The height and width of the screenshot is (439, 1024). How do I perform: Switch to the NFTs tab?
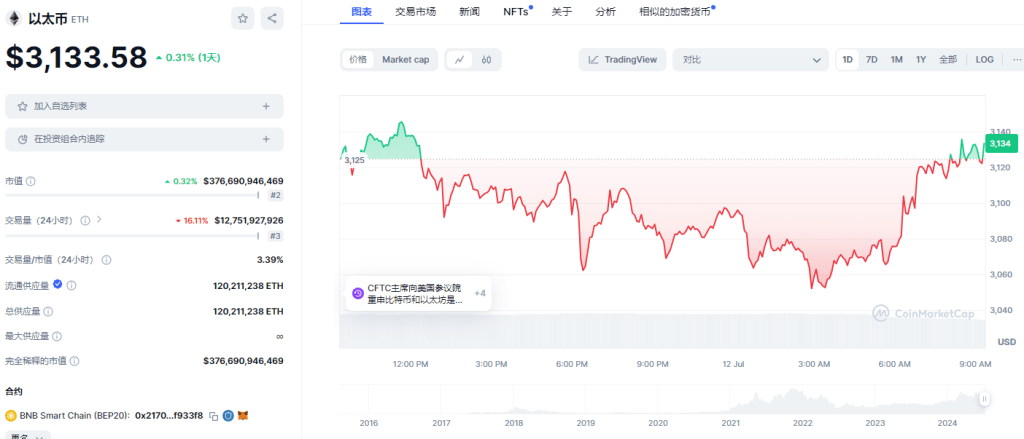pyautogui.click(x=516, y=12)
